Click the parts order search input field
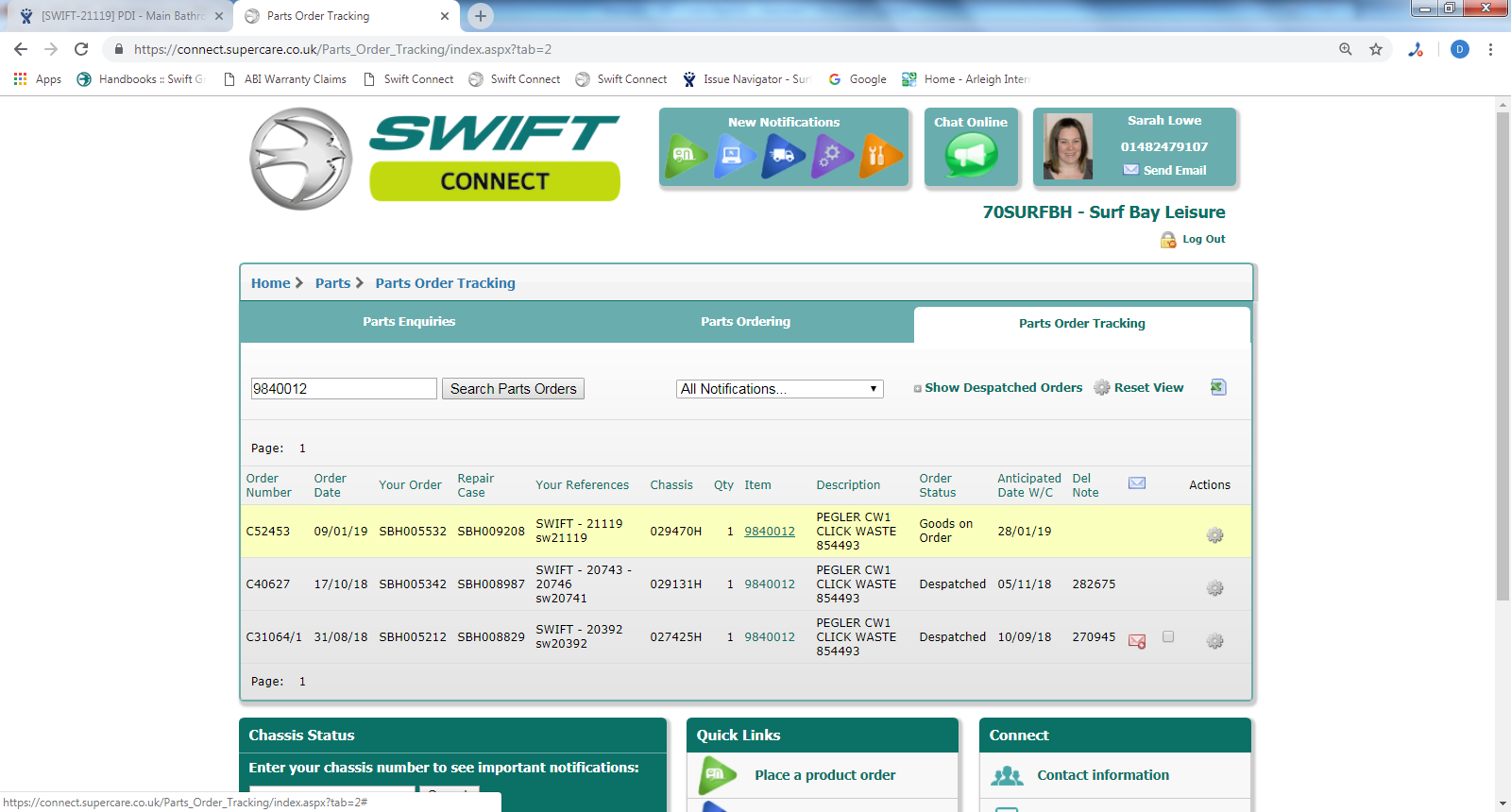The width and height of the screenshot is (1511, 812). pos(344,389)
